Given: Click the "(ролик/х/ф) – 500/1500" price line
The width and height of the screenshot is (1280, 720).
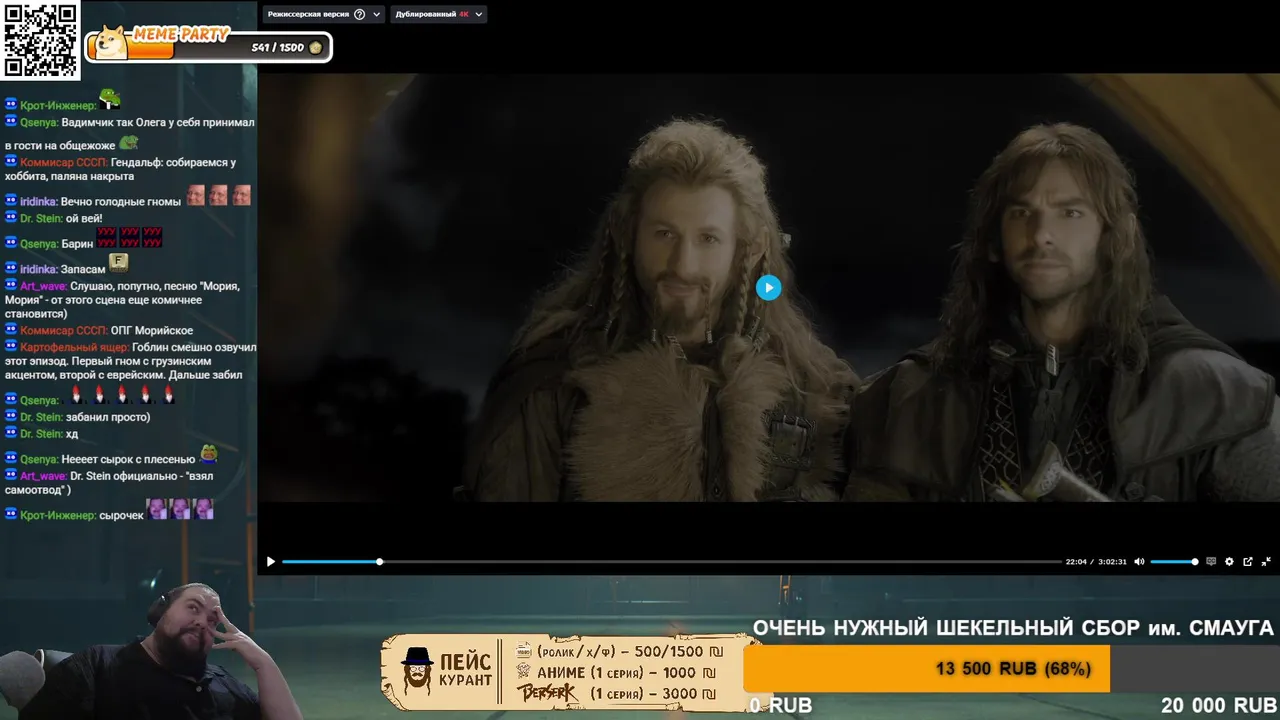Looking at the screenshot, I should [617, 651].
